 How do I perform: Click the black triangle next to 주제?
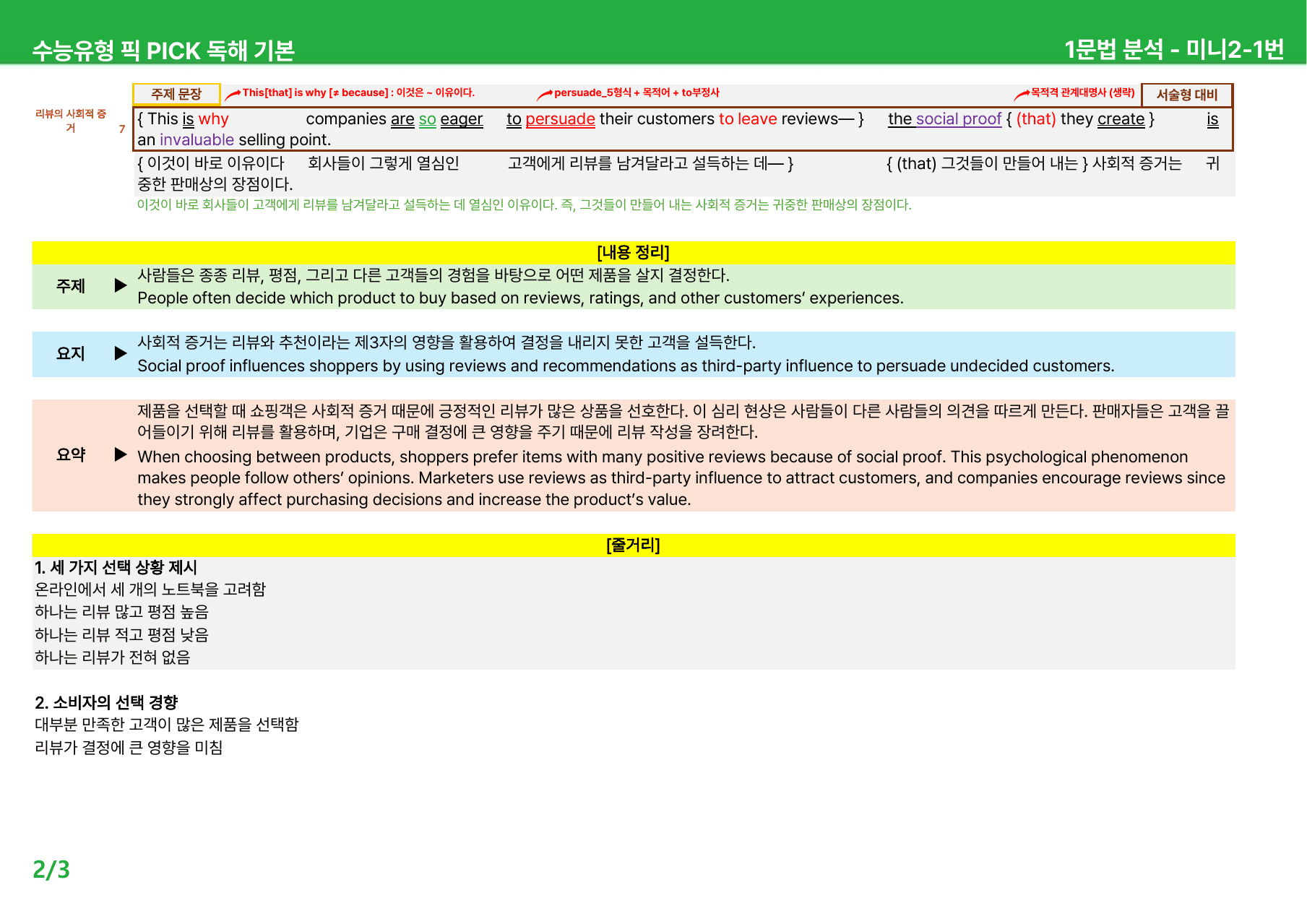pyautogui.click(x=121, y=285)
